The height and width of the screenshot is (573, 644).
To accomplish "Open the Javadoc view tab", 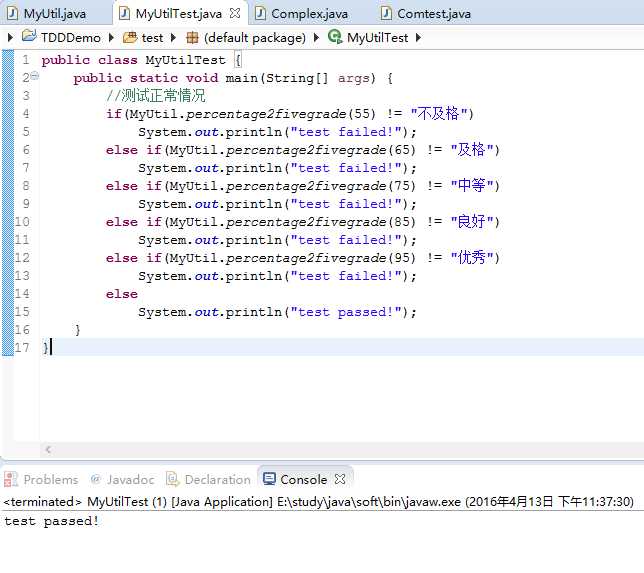I will [130, 479].
